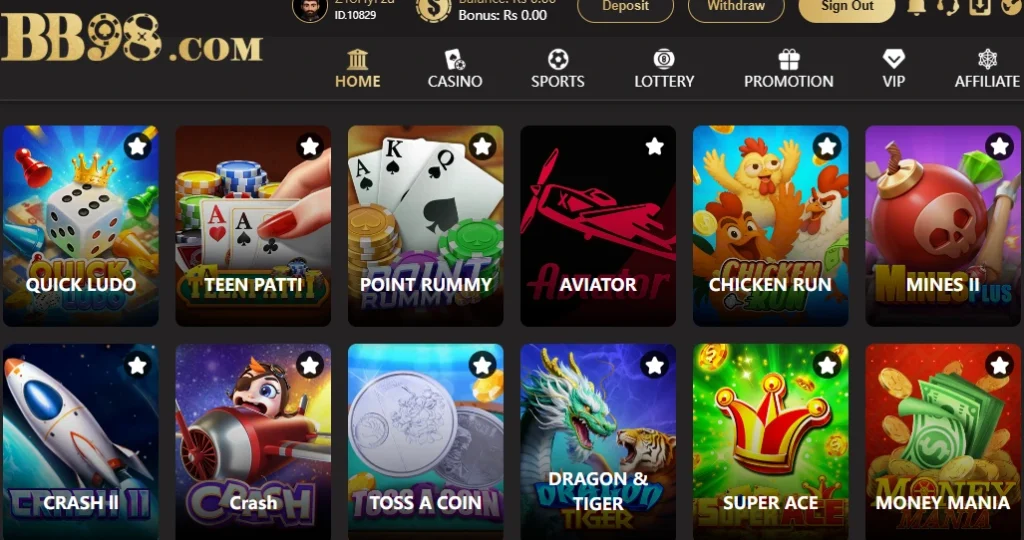Toggle favorite star on Aviator

654,146
